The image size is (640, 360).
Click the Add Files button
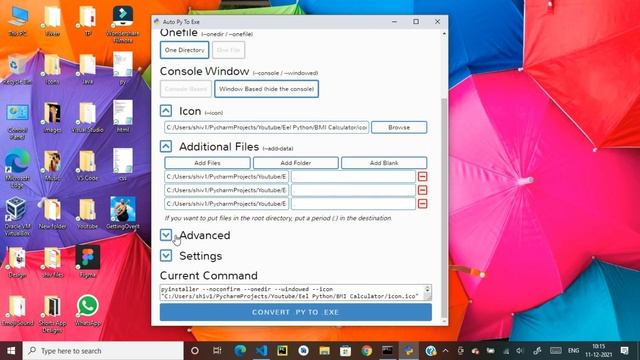click(207, 163)
